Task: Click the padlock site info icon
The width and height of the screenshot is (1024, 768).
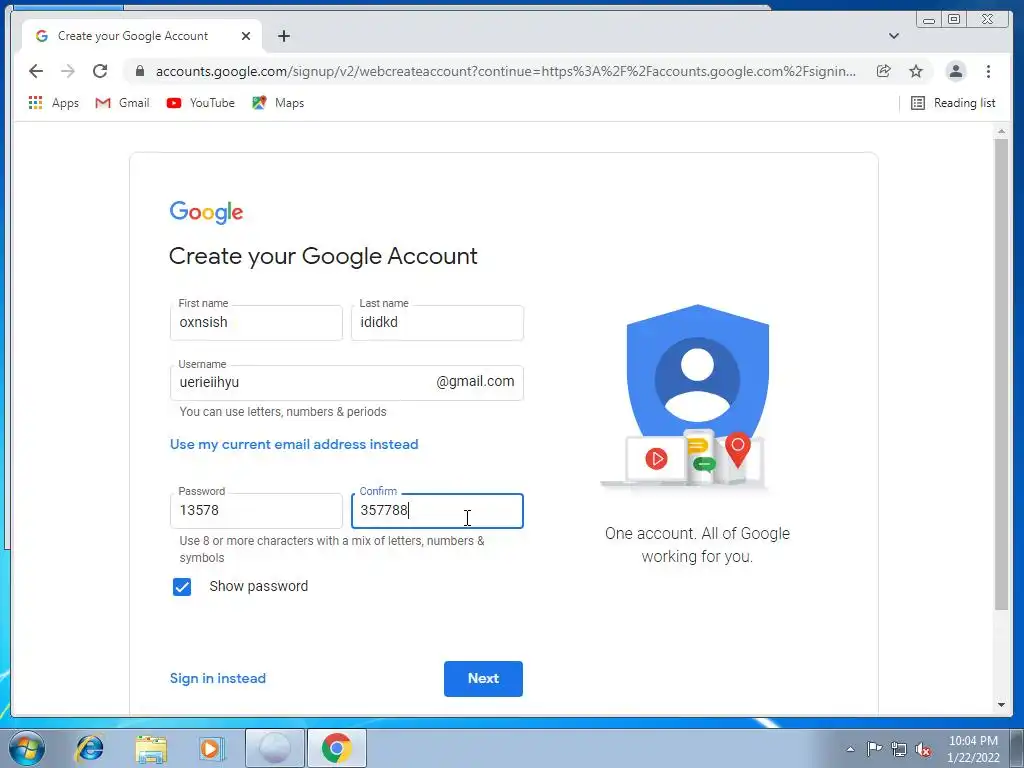Action: click(x=140, y=71)
